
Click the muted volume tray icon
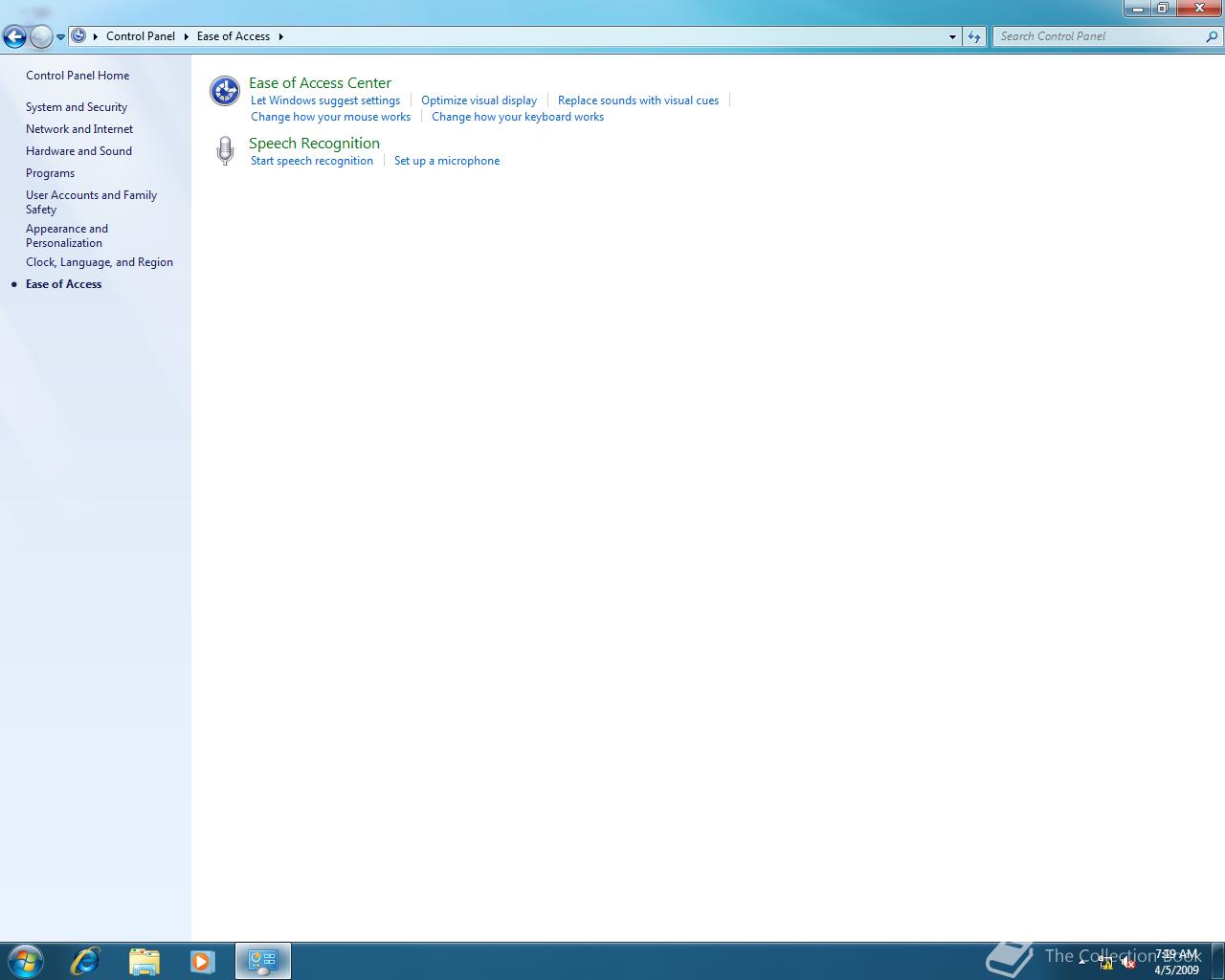pyautogui.click(x=1128, y=963)
